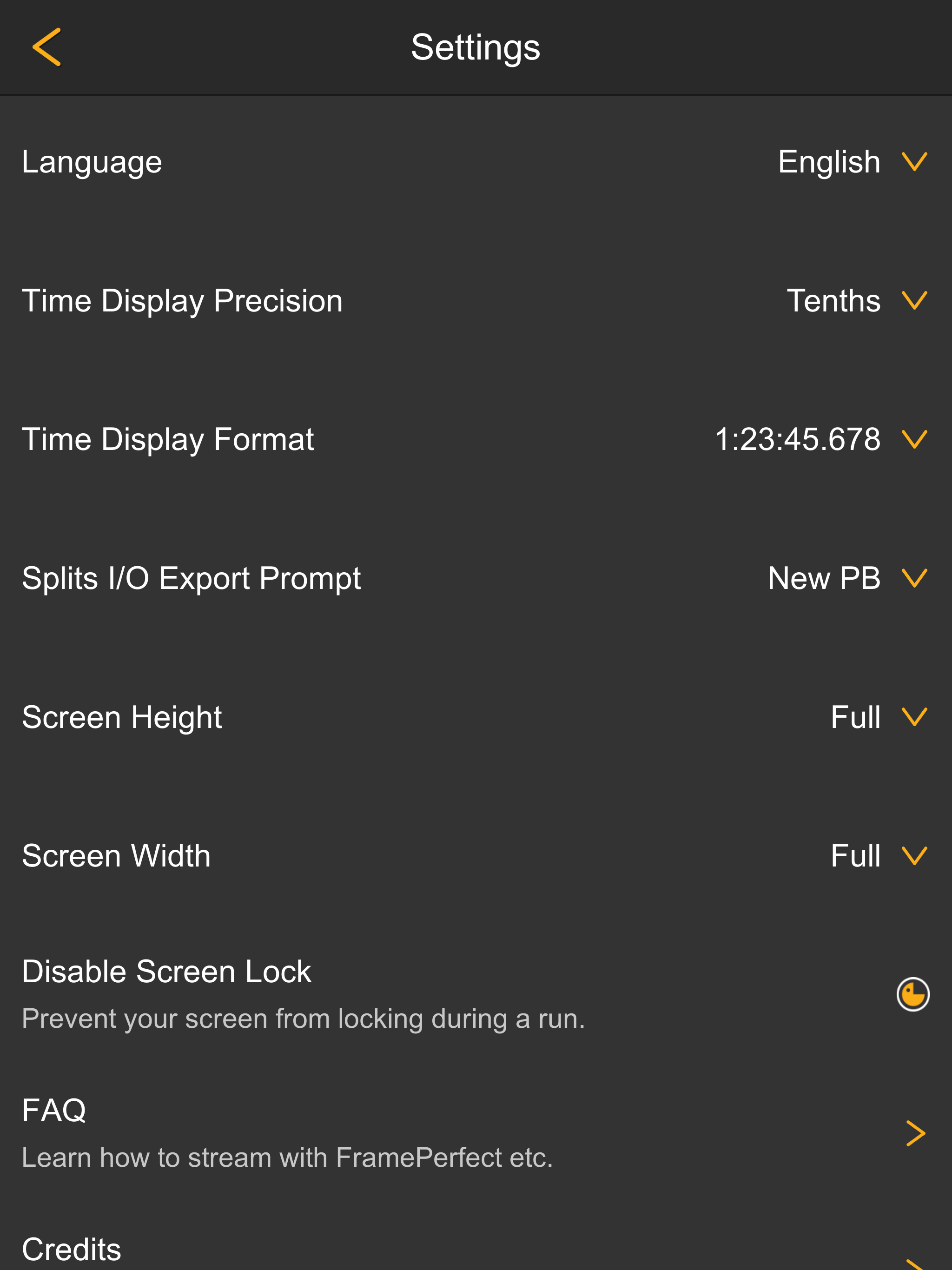Open FAQ using its right arrow
The height and width of the screenshot is (1270, 952).
(915, 1133)
